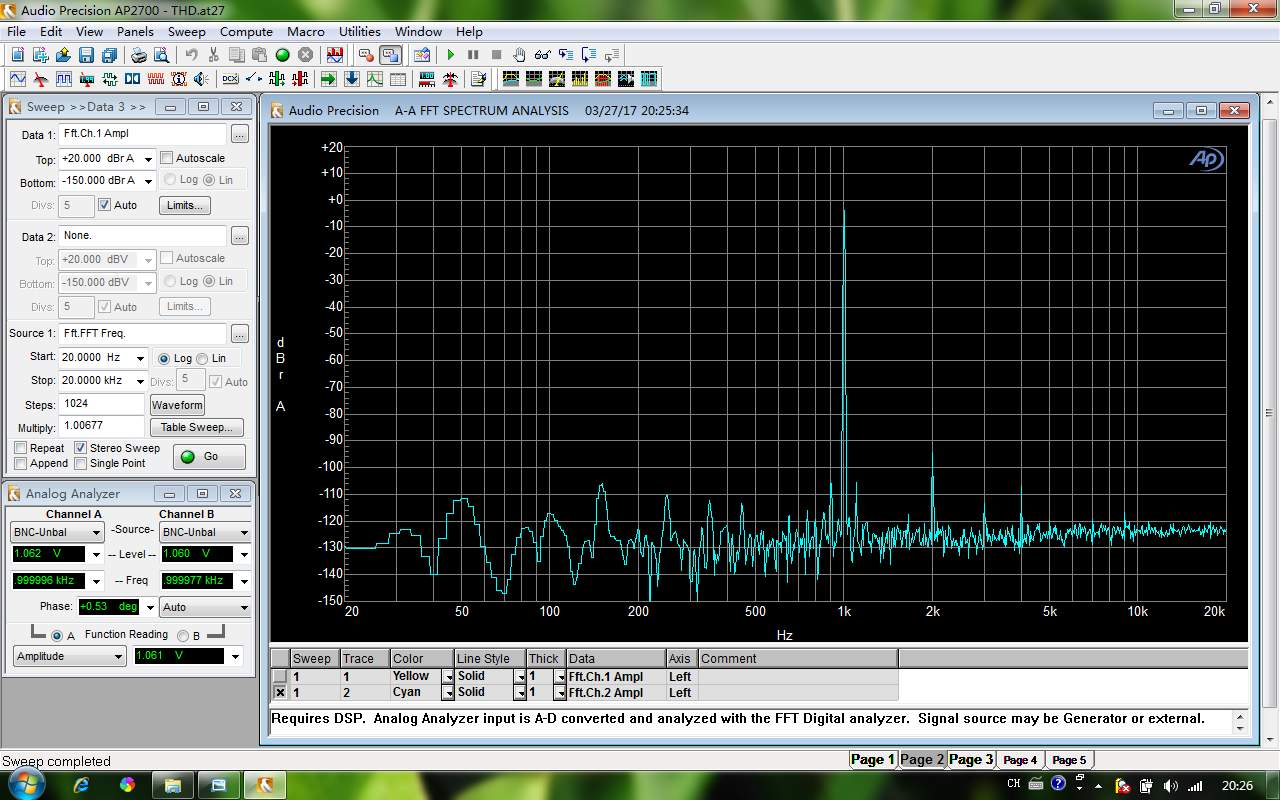This screenshot has height=800, width=1280.
Task: Open the DCX panel icon
Action: [x=230, y=78]
